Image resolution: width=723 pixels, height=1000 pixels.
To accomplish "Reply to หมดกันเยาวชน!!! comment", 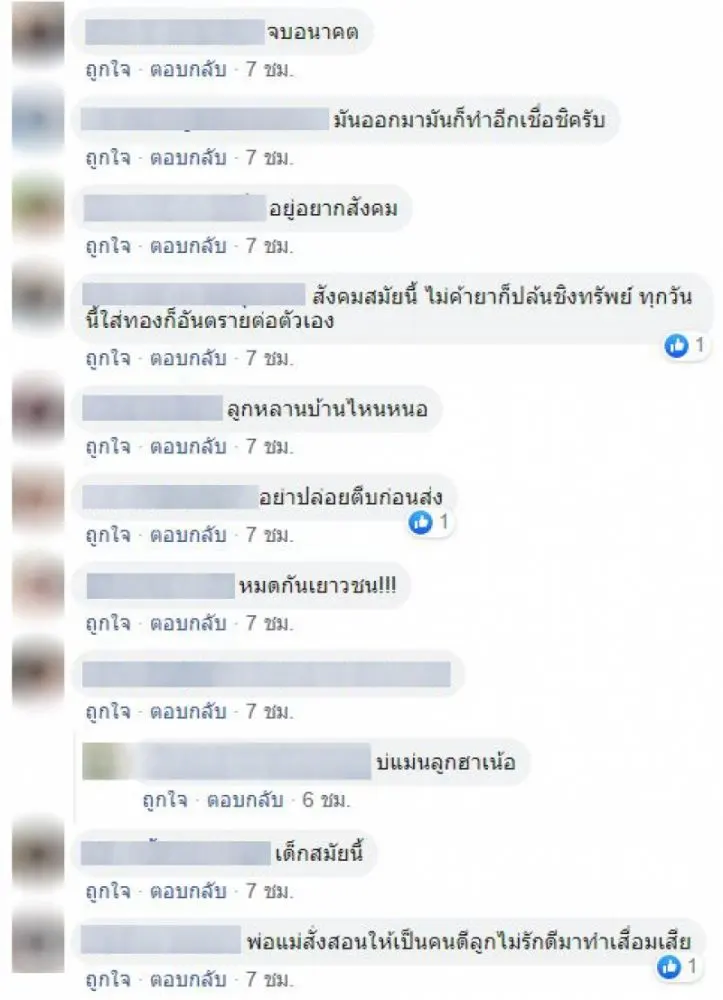I will pyautogui.click(x=188, y=622).
